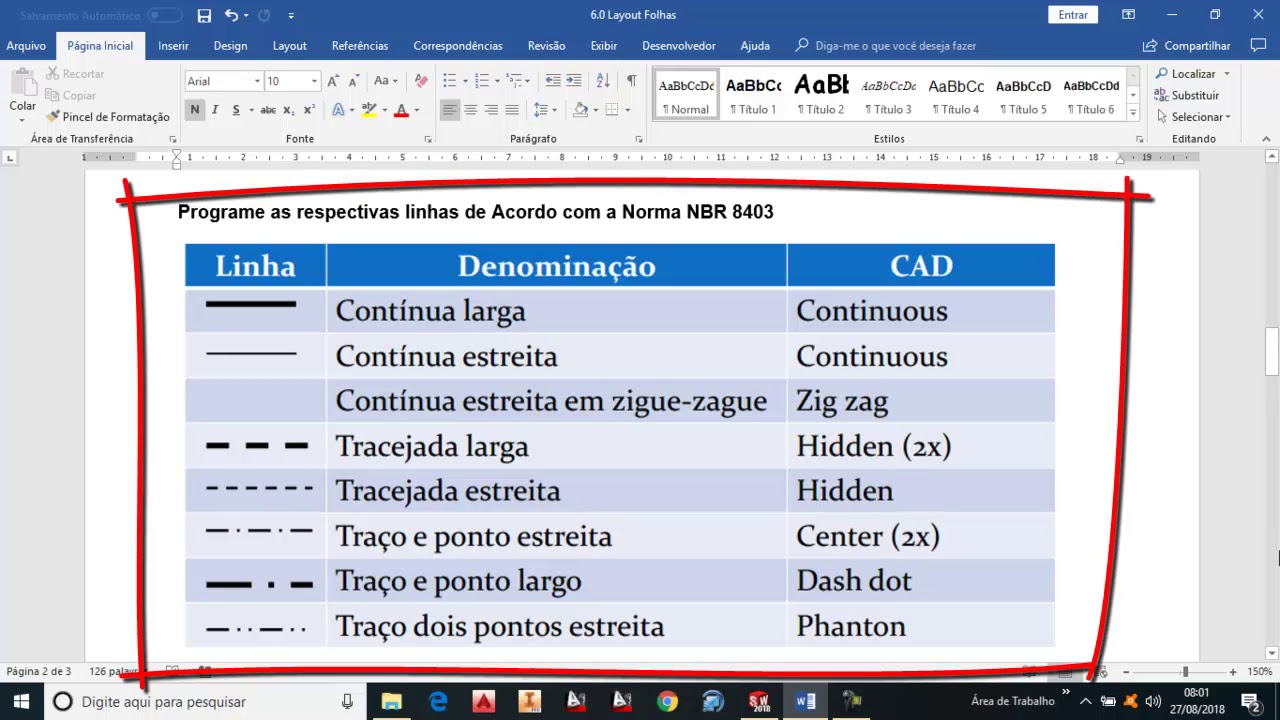Apply the Título 2 style
Viewport: 1280px width, 720px height.
821,95
